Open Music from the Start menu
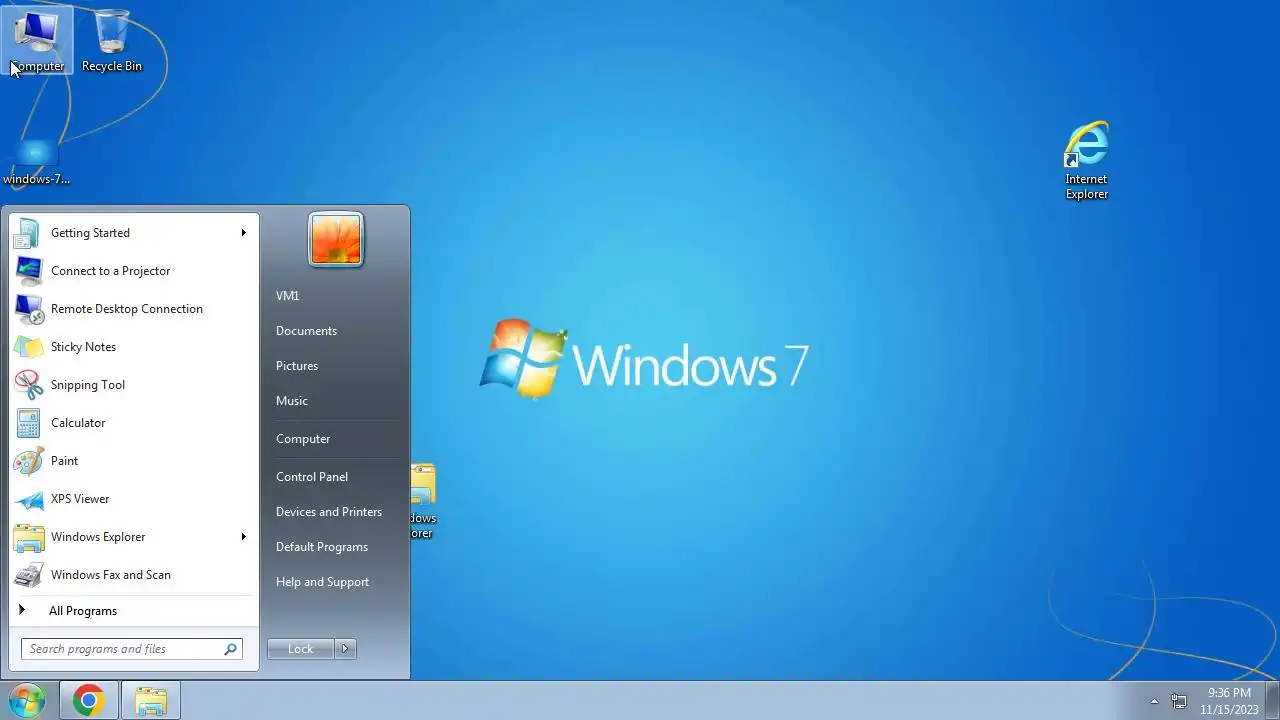1280x720 pixels. pyautogui.click(x=292, y=401)
